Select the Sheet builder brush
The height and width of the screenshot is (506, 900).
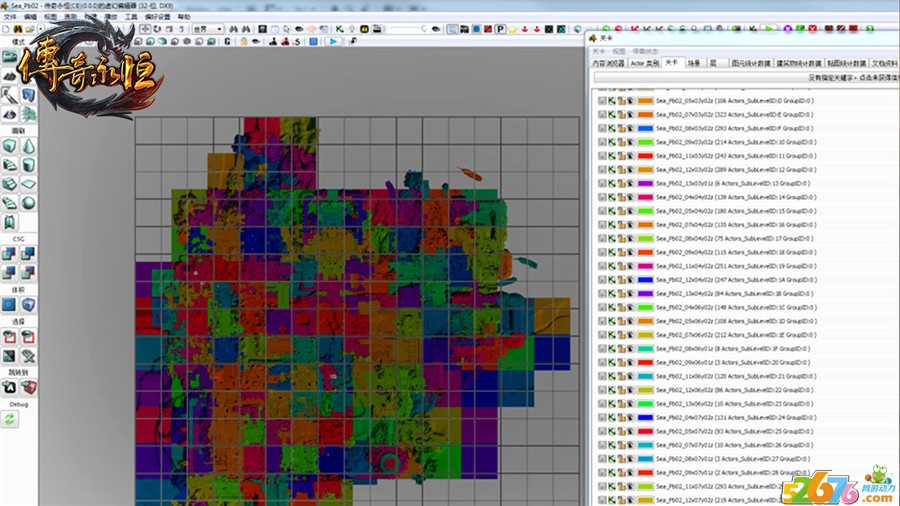point(28,184)
